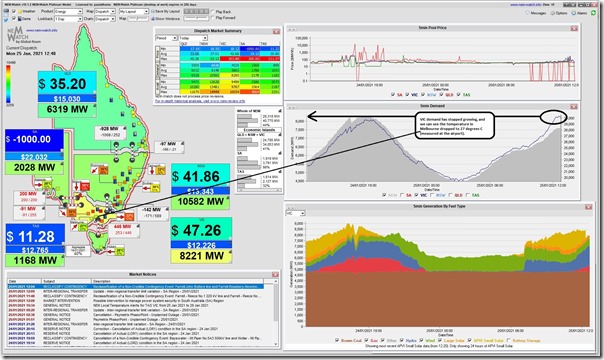Open Messages in the top bar
Screen dimensions: 604x360
[536, 13]
